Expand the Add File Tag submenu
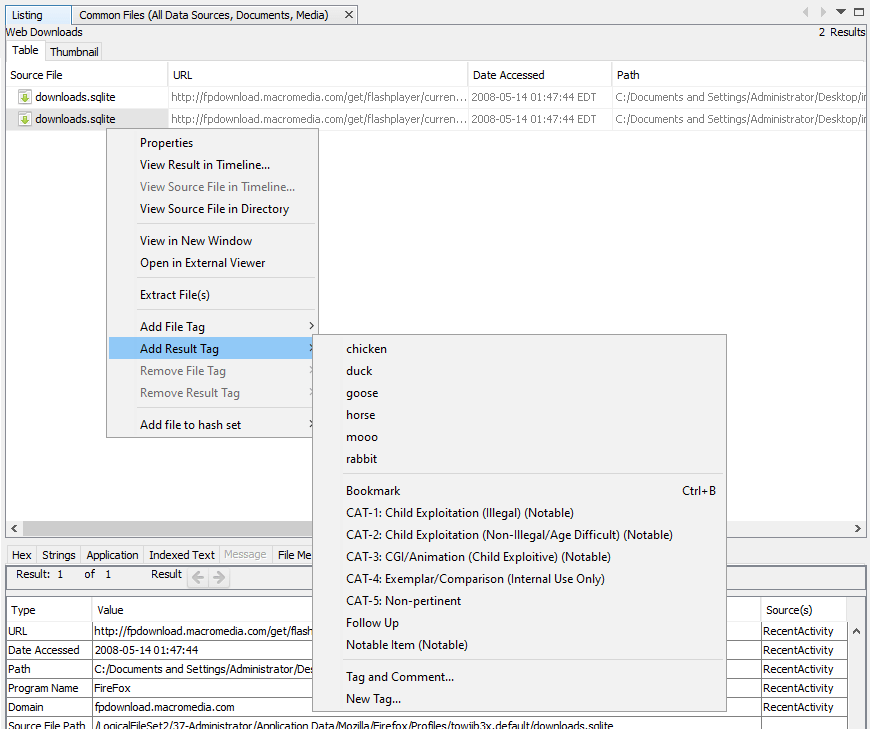Image resolution: width=870 pixels, height=729 pixels. pos(179,324)
